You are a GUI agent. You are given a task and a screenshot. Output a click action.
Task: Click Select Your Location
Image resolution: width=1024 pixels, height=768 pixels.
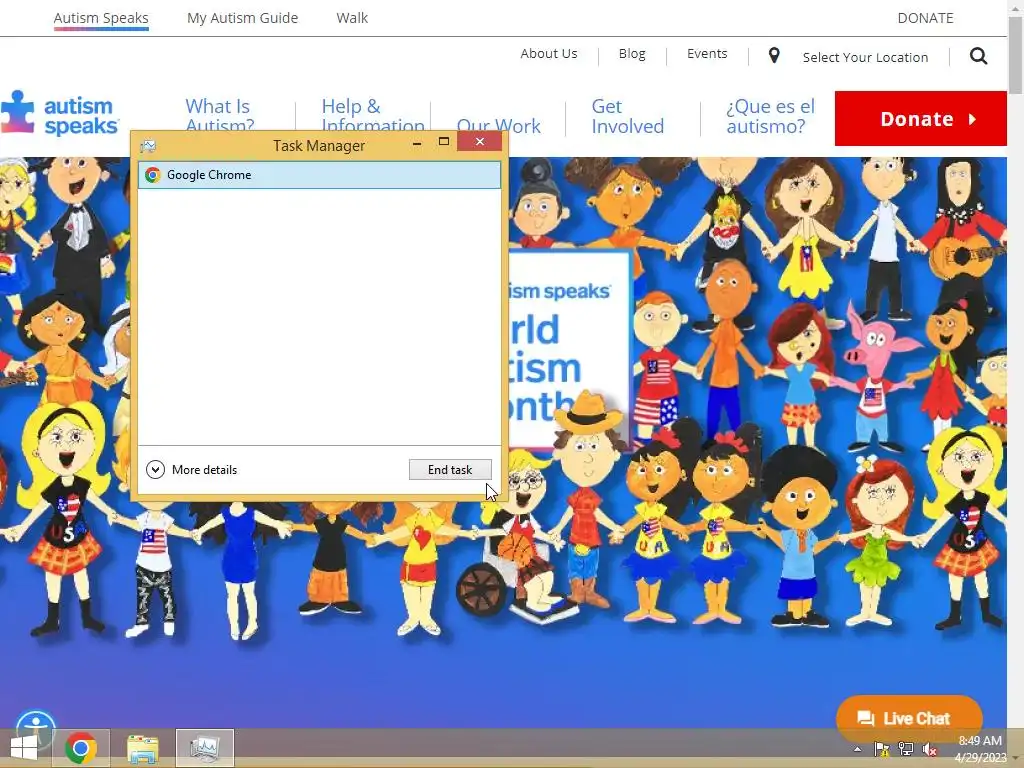[x=865, y=57]
